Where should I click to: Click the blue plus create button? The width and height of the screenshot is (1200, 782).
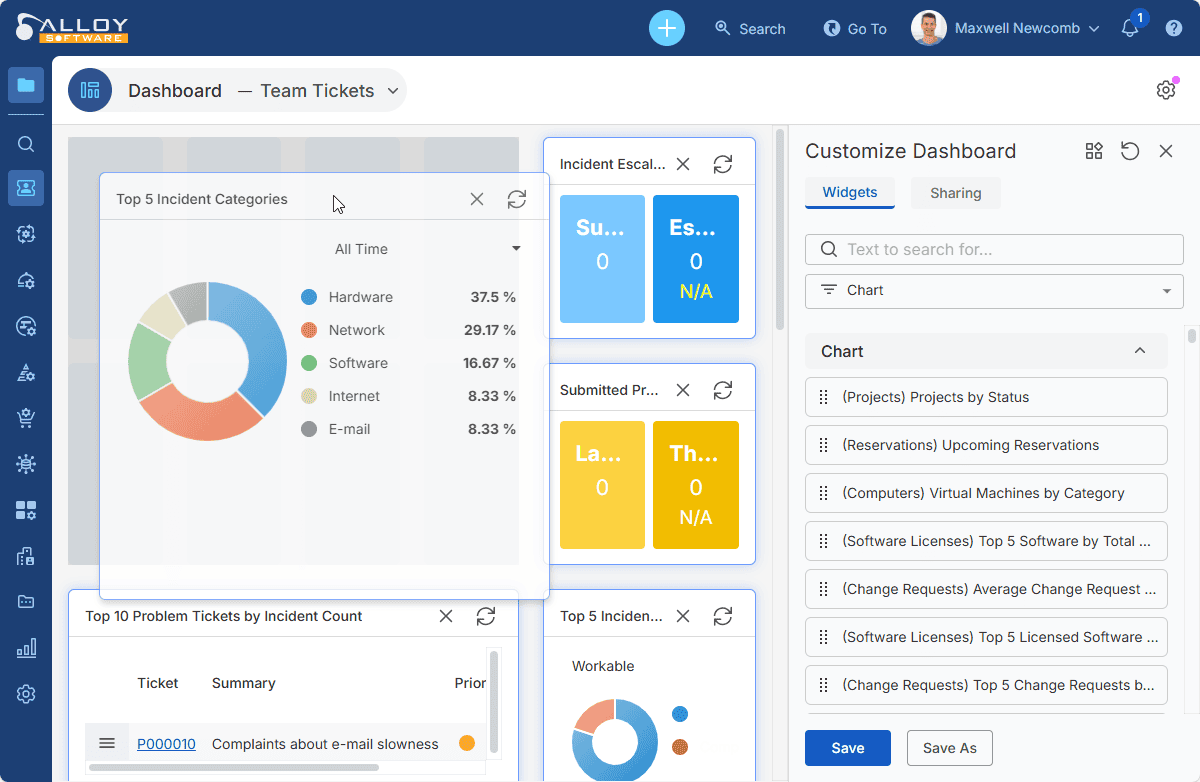point(667,28)
